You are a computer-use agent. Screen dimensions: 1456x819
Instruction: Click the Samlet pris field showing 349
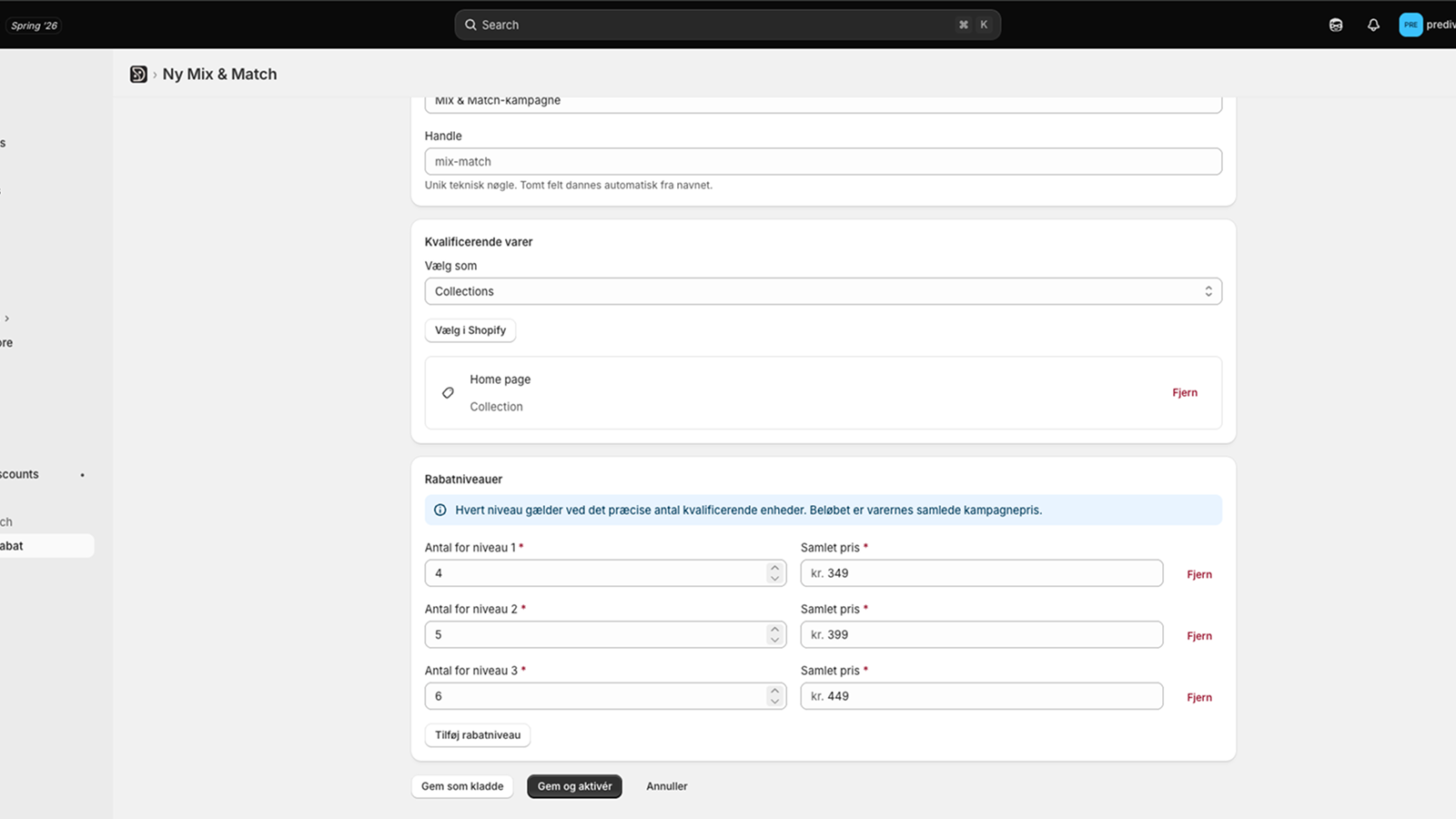(x=981, y=573)
